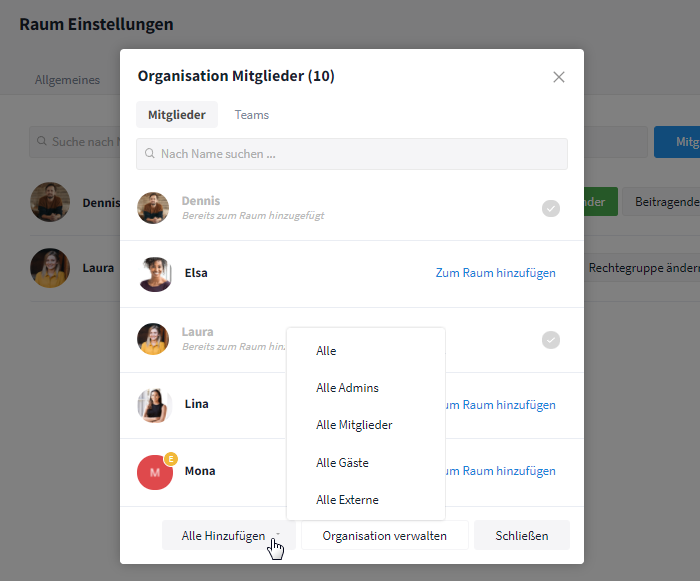The width and height of the screenshot is (700, 581).
Task: Click the external badge on Mona's avatar
Action: point(171,458)
